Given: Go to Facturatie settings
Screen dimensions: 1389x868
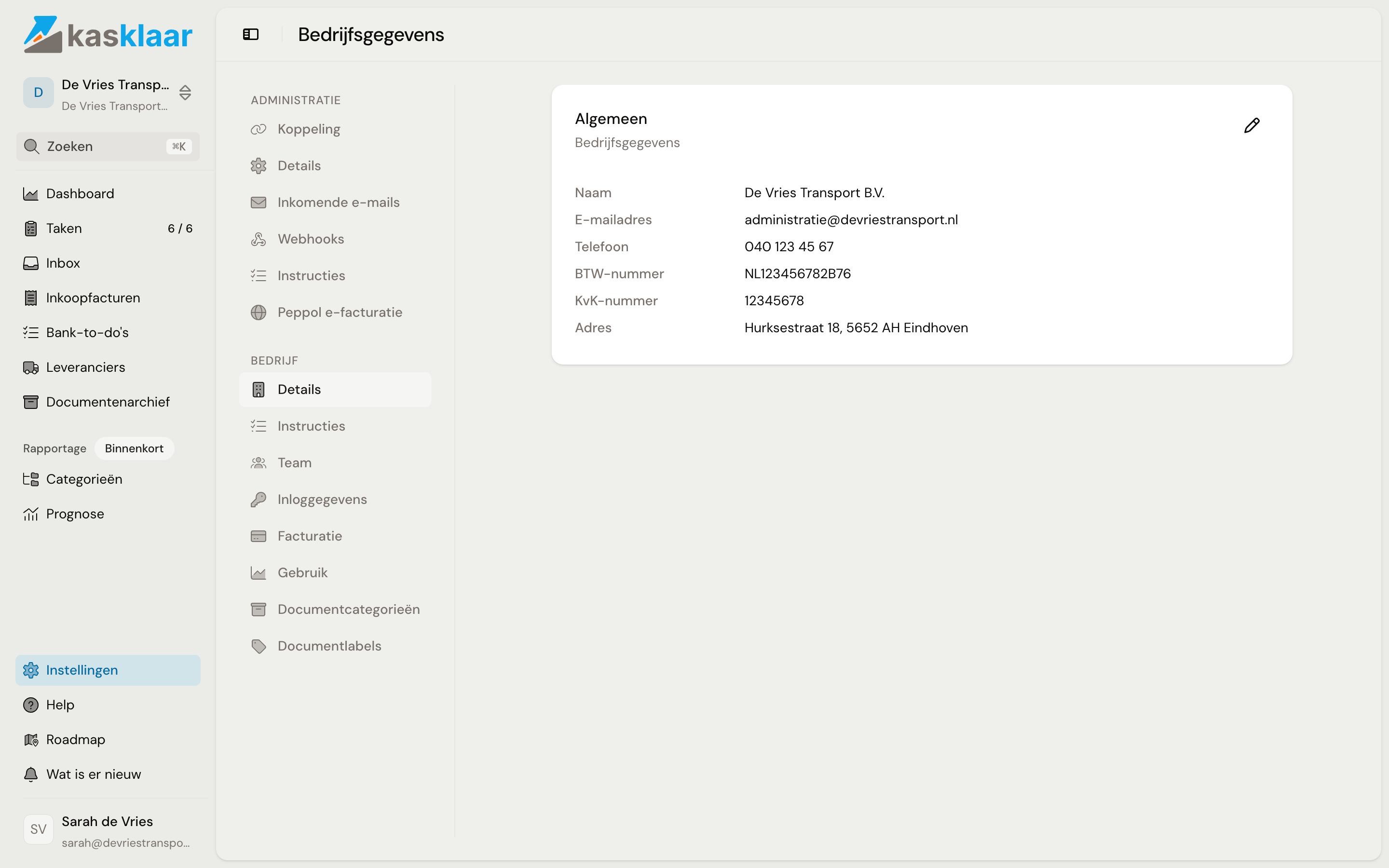Looking at the screenshot, I should pos(335,536).
